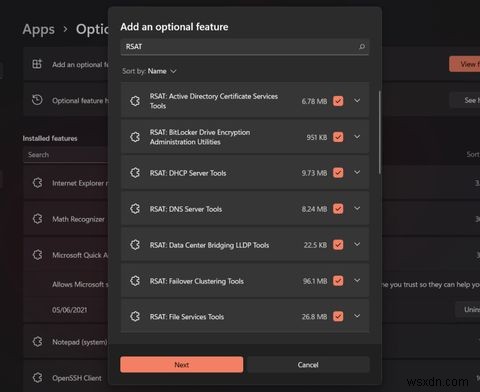Image resolution: width=480 pixels, height=392 pixels.
Task: Click the 05/06/2021 install date text
Action: tap(70, 310)
